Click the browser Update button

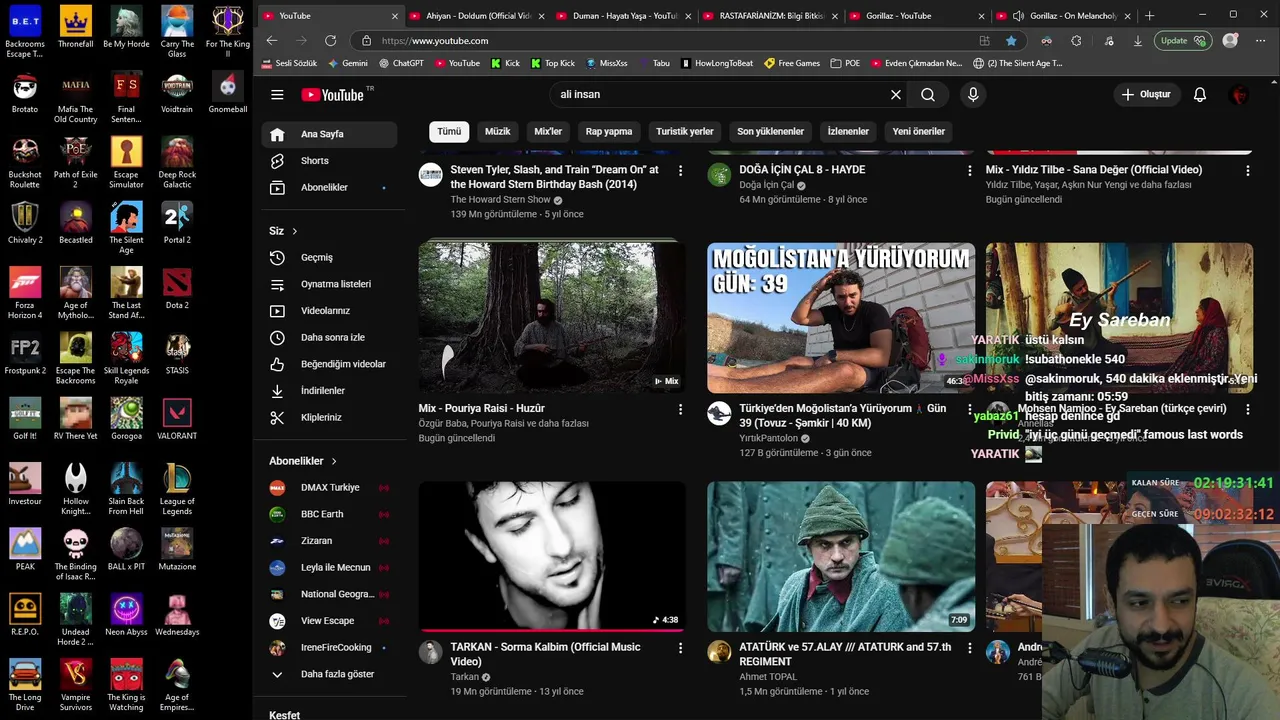coord(1182,41)
